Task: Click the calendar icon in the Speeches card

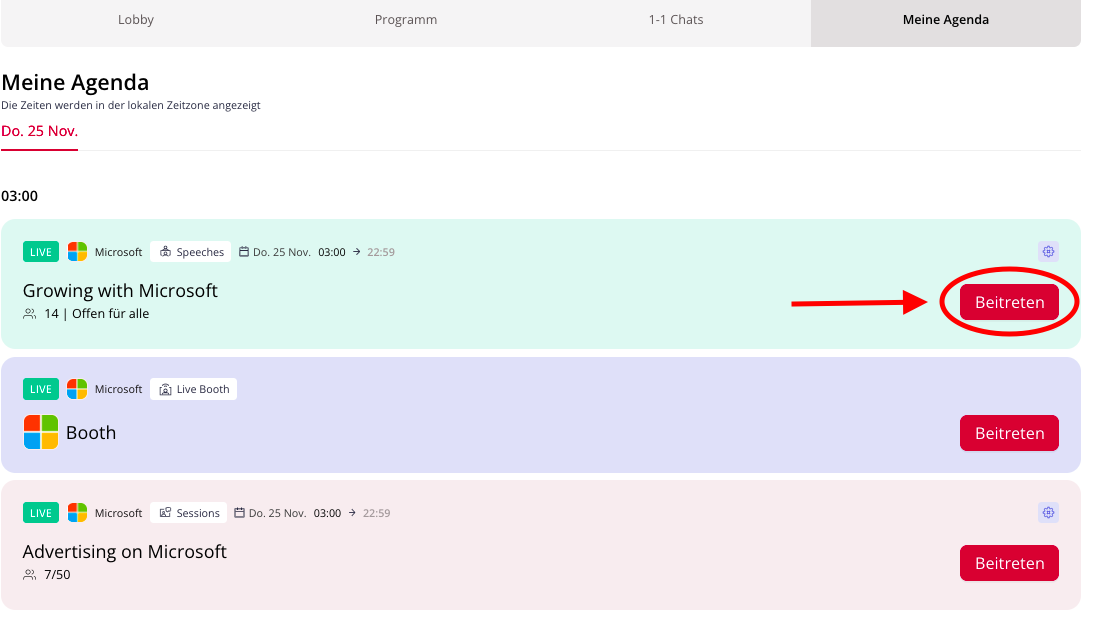Action: pos(244,252)
